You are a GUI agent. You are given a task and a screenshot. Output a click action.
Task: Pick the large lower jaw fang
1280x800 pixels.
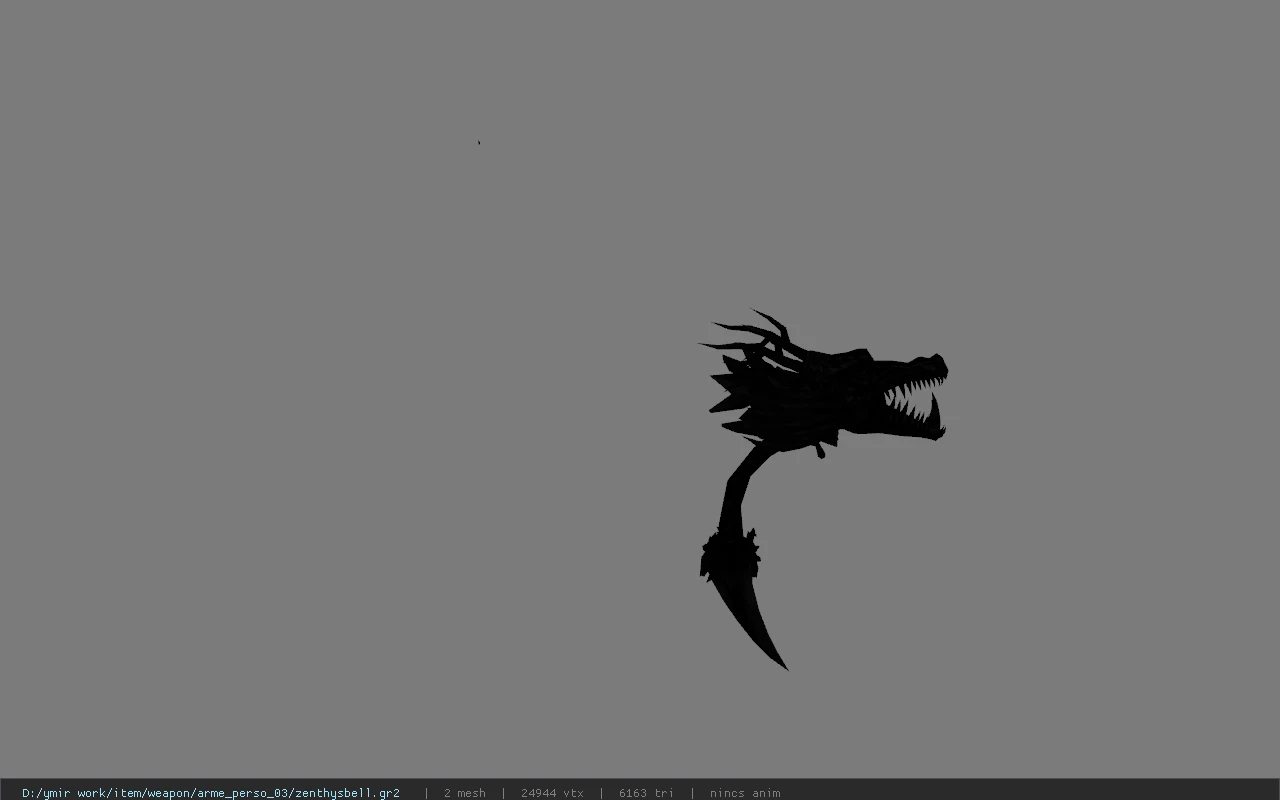[935, 413]
